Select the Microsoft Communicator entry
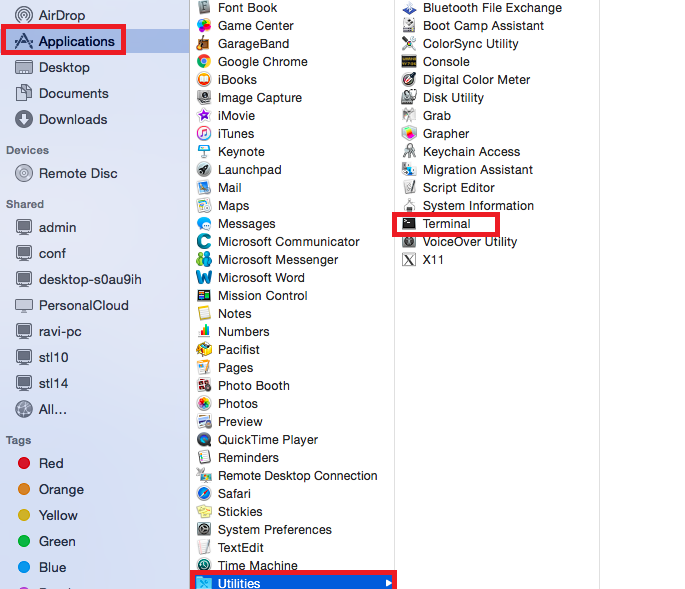685x589 pixels. (x=288, y=242)
